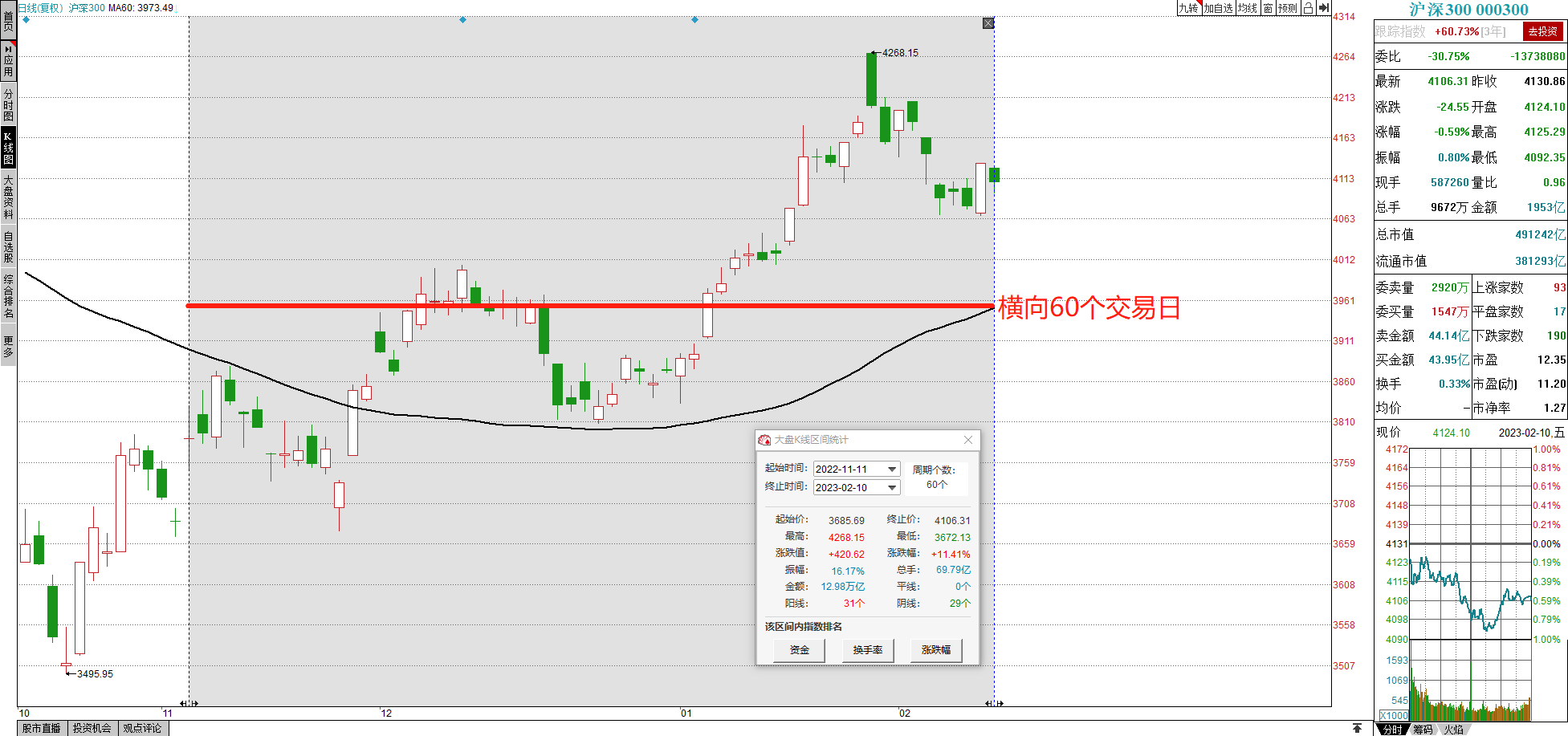Click 加自选 to add to watchlist
This screenshot has width=1568, height=736.
point(1218,8)
